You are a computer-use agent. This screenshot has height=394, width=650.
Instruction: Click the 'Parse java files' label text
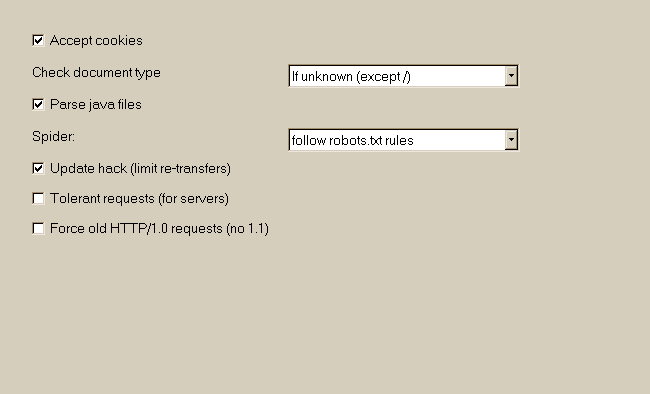coord(96,105)
